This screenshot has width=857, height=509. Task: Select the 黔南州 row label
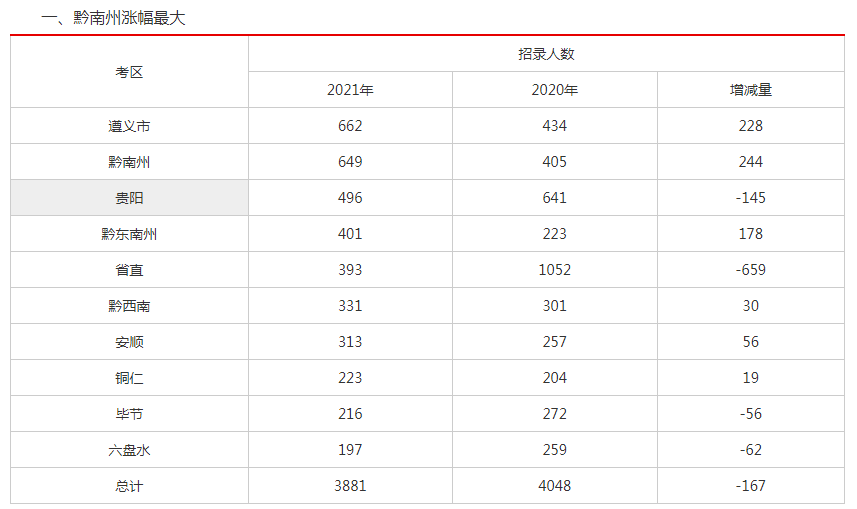[129, 162]
